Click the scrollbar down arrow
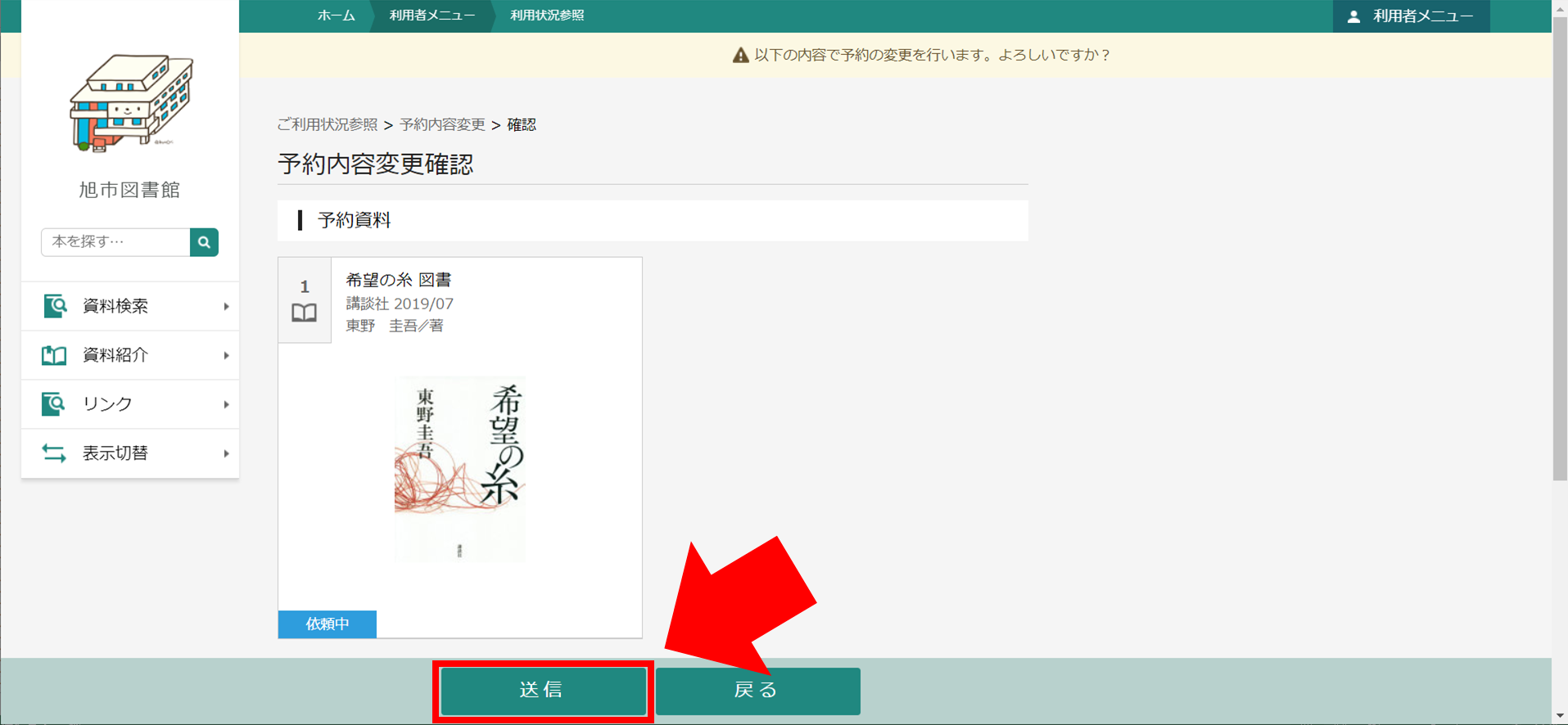The height and width of the screenshot is (725, 1568). coord(1560,717)
